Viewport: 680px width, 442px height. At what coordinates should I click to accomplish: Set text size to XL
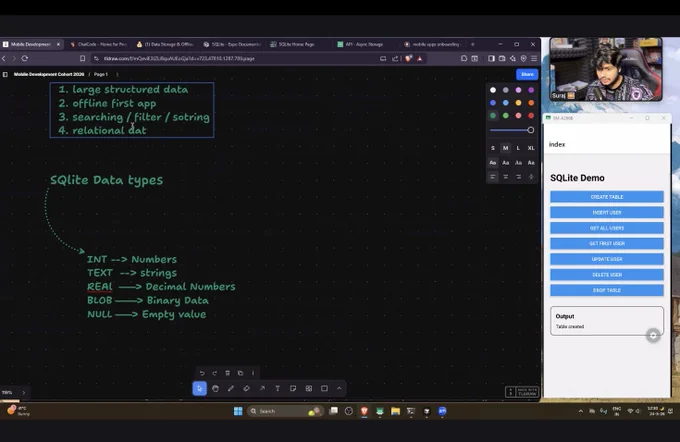point(531,148)
